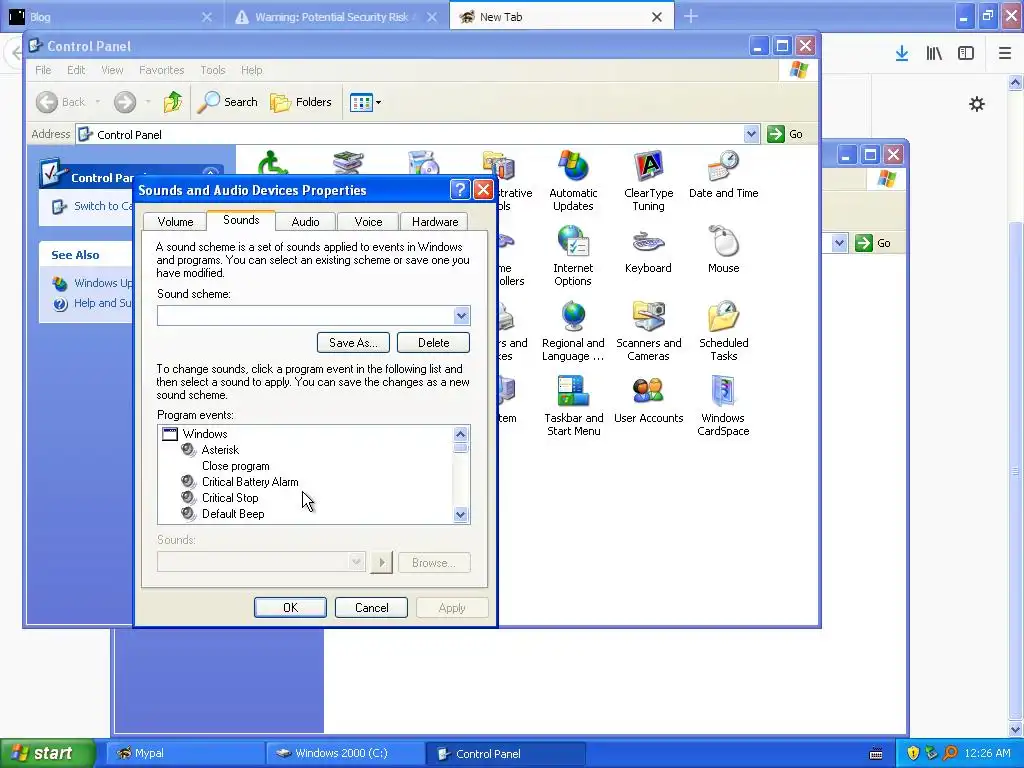Open the Tools menu
The image size is (1024, 768).
(x=212, y=70)
